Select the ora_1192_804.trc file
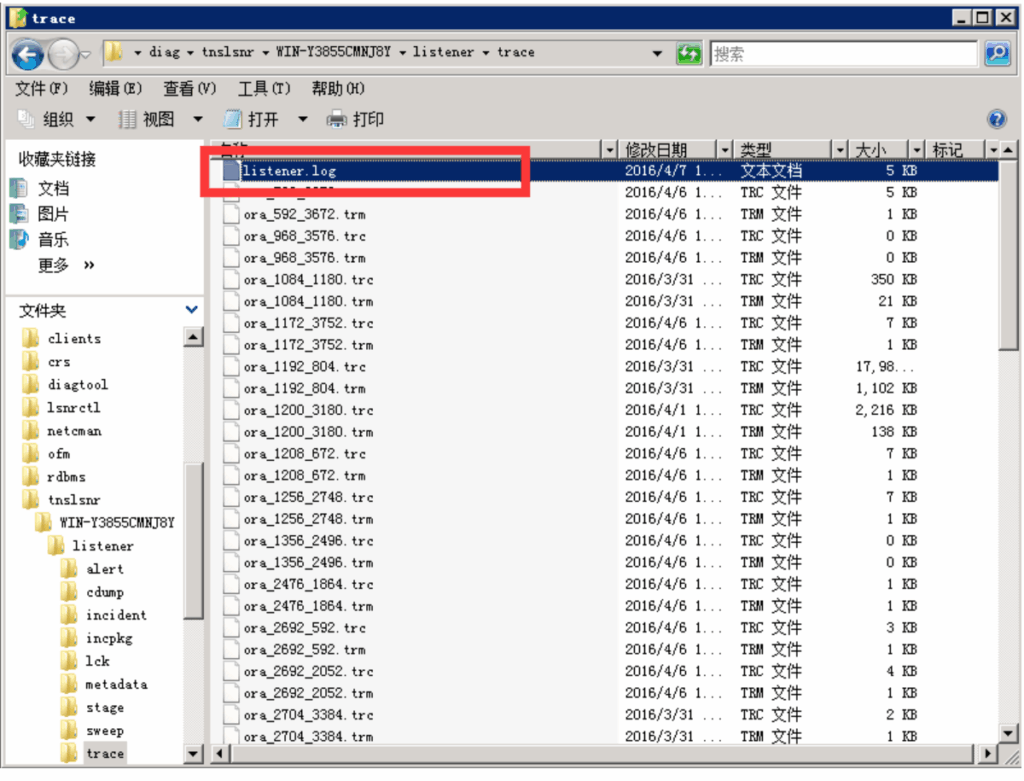Viewport: 1024px width, 781px height. tap(304, 367)
